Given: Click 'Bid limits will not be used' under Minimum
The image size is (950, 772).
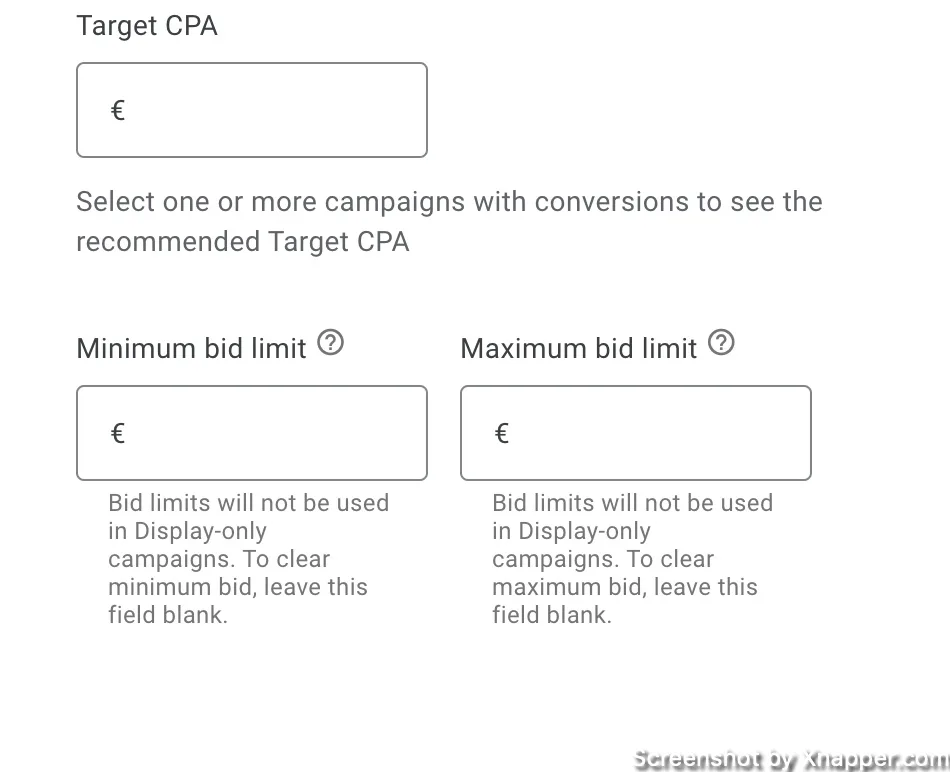Looking at the screenshot, I should coord(248,503).
